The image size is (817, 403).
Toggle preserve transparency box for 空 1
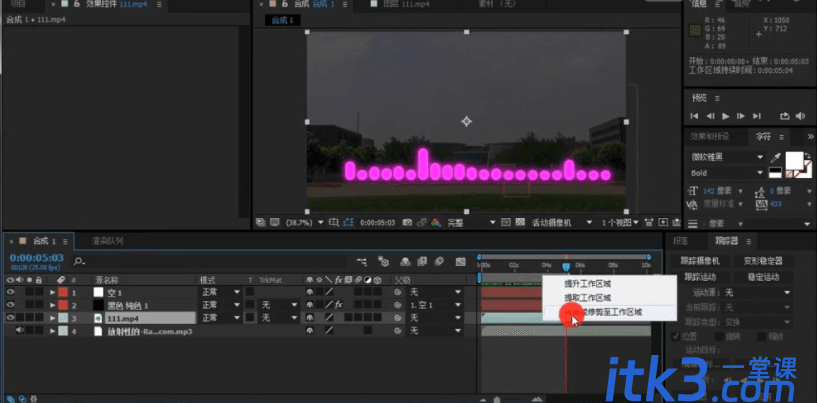(250, 292)
